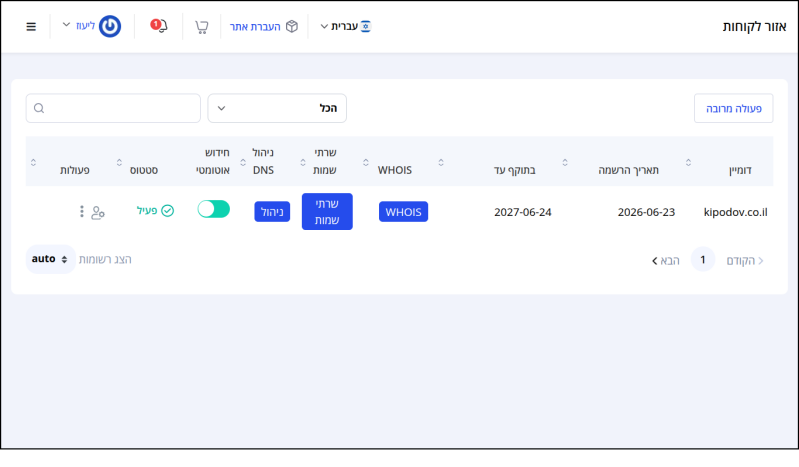Screen dimensions: 799x467
Task: Sort by the בתוקף עד column arrows
Action: [x=441, y=162]
